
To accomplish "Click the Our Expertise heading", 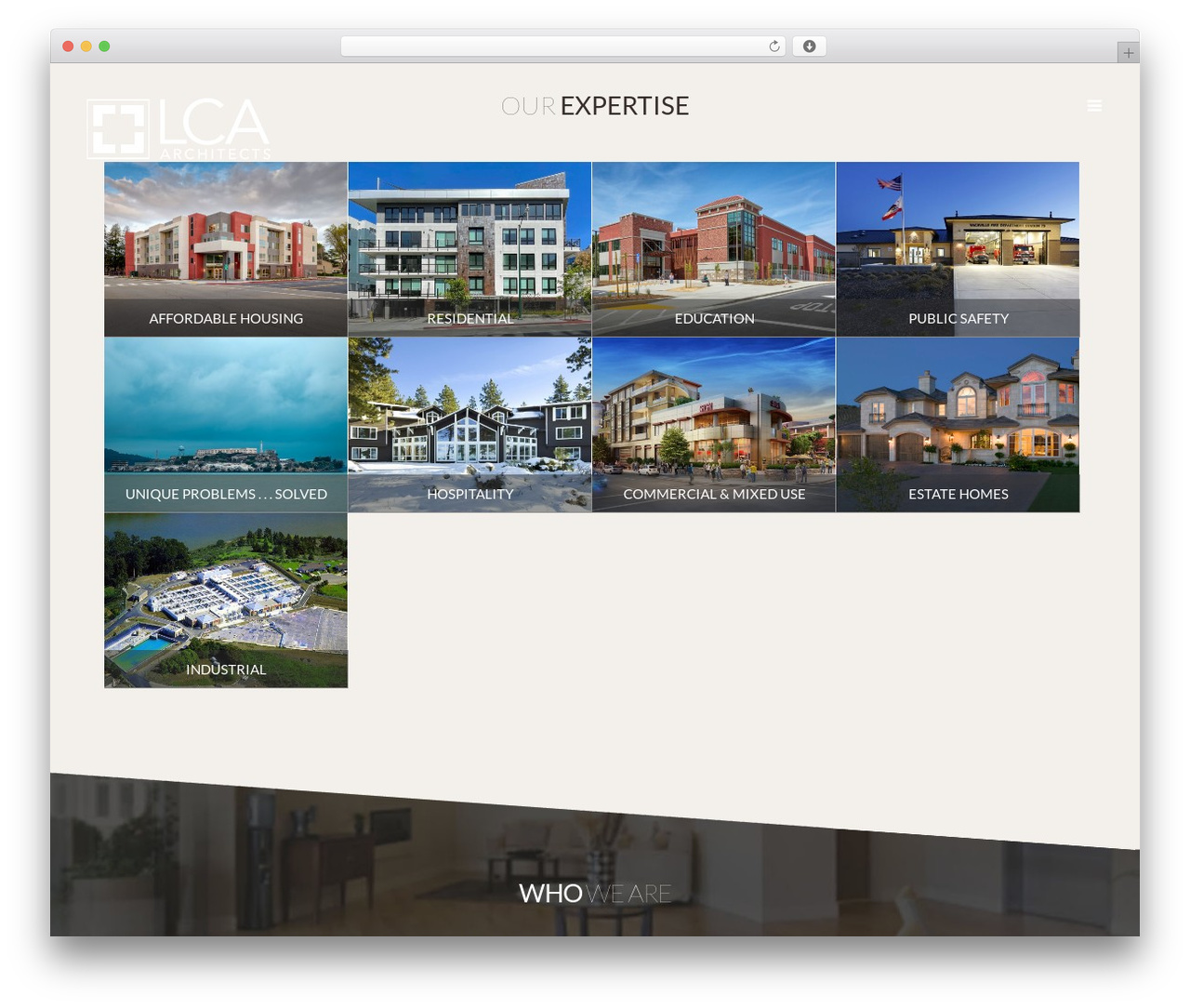I will tap(595, 106).
